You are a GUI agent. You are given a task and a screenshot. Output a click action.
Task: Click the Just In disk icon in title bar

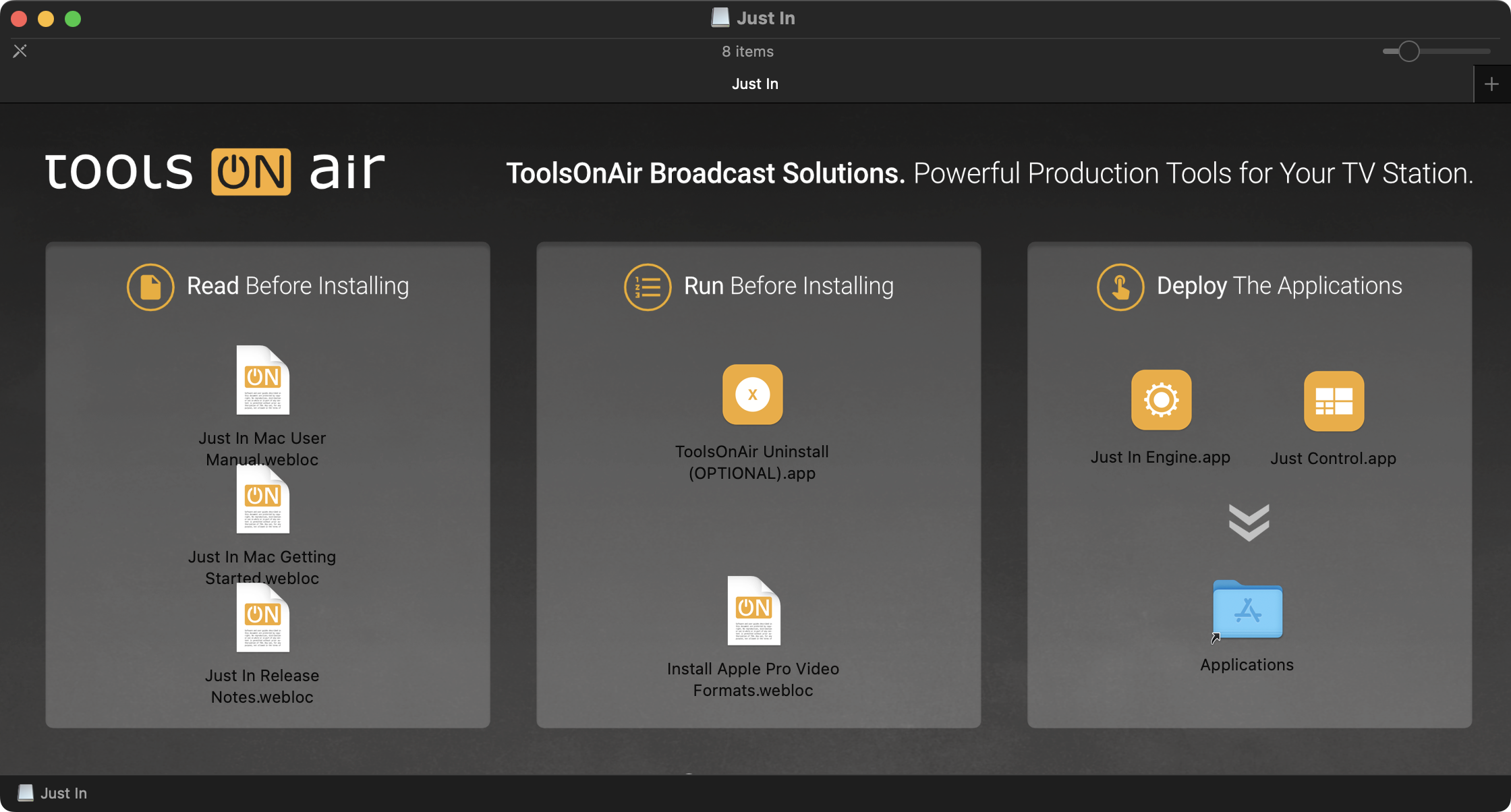720,18
